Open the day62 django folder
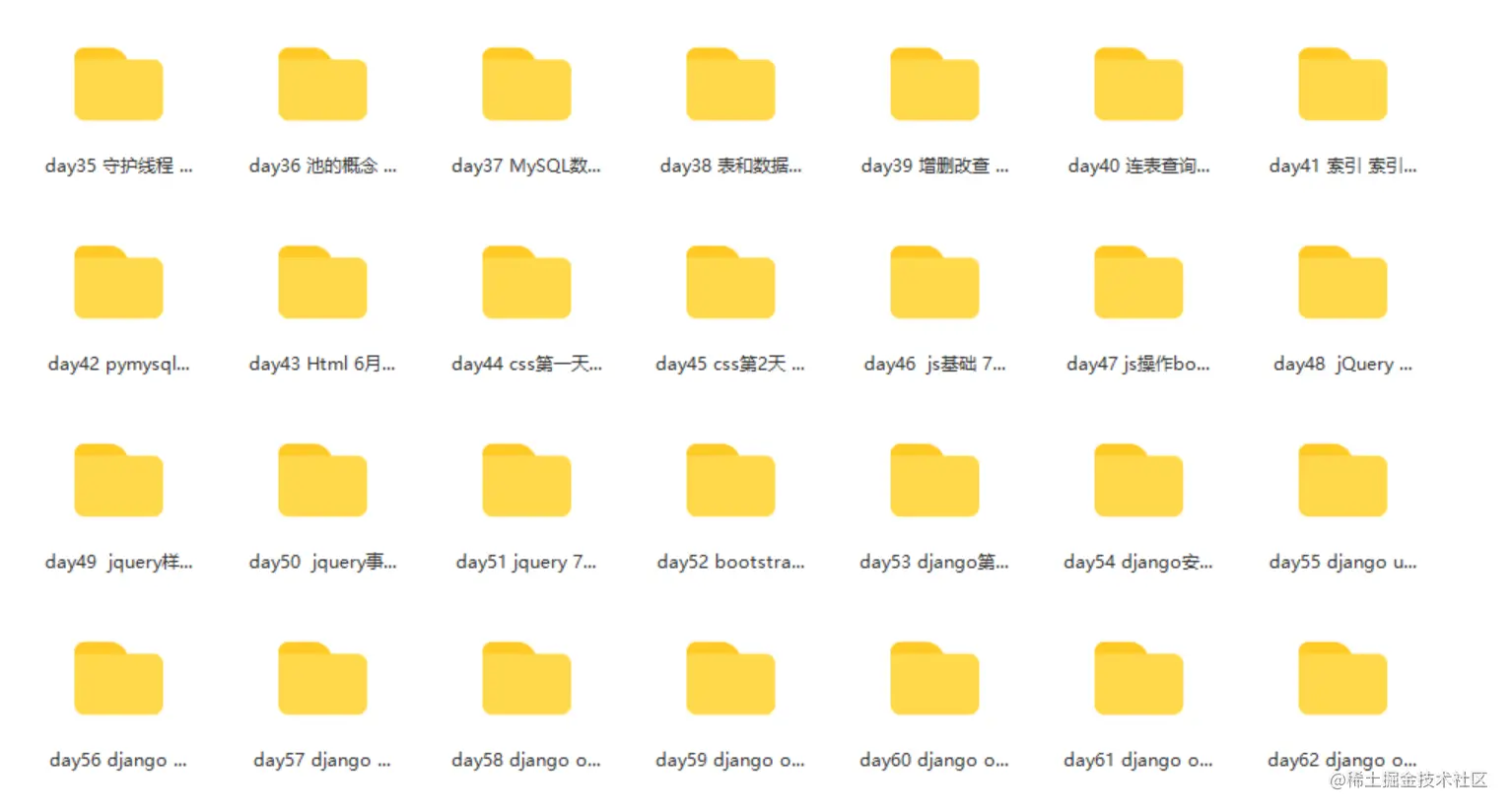 click(x=1342, y=679)
